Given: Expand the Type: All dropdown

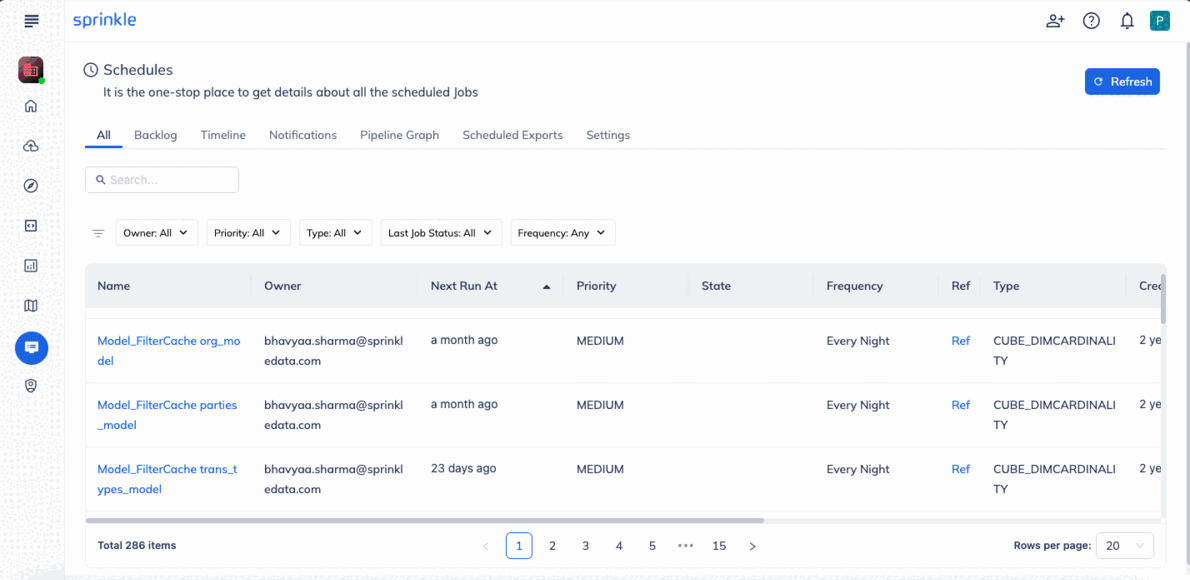Looking at the screenshot, I should [x=335, y=233].
